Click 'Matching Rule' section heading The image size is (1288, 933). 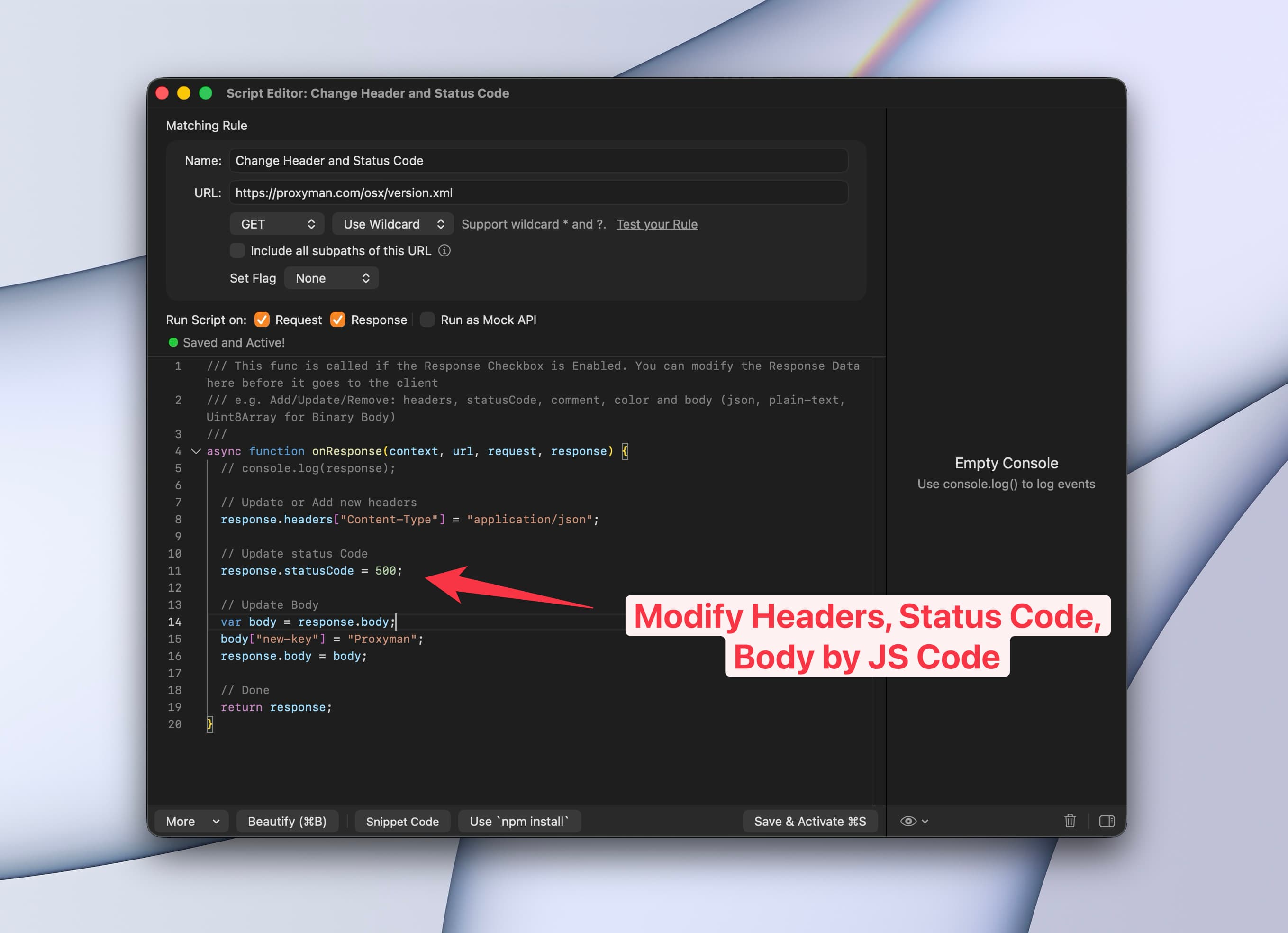[206, 126]
